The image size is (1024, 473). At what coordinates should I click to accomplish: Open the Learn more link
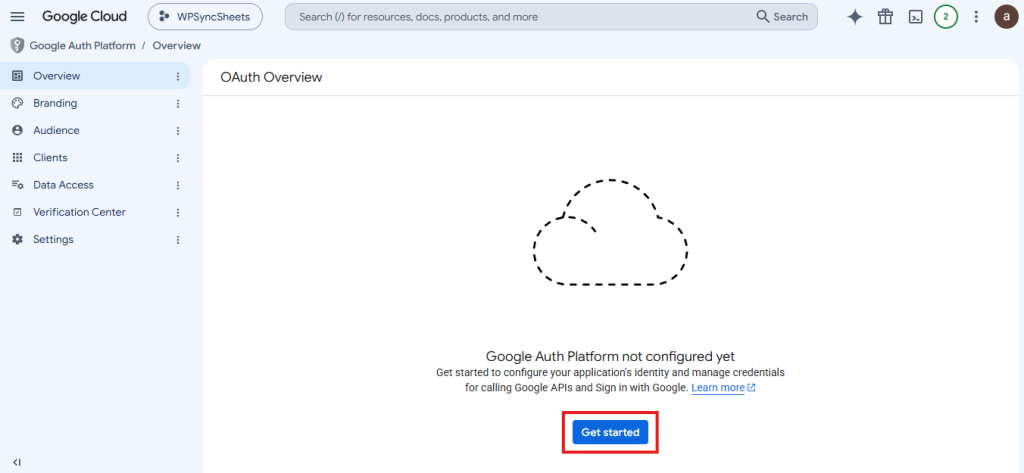(723, 388)
